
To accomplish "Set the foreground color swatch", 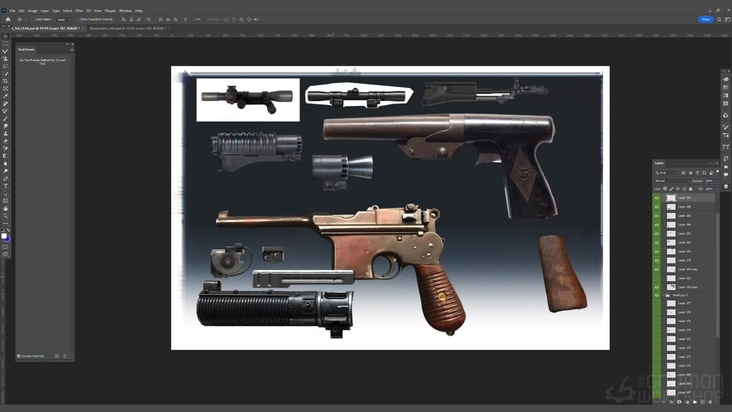I will tap(4, 236).
